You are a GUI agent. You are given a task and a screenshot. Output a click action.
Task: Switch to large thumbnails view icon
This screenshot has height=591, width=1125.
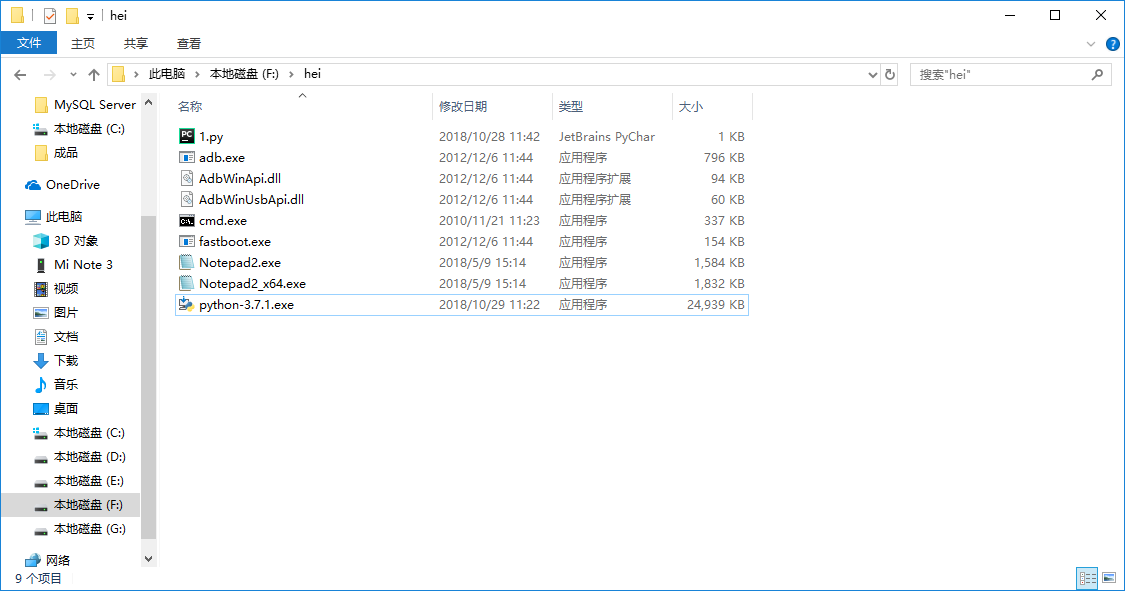tap(1109, 577)
